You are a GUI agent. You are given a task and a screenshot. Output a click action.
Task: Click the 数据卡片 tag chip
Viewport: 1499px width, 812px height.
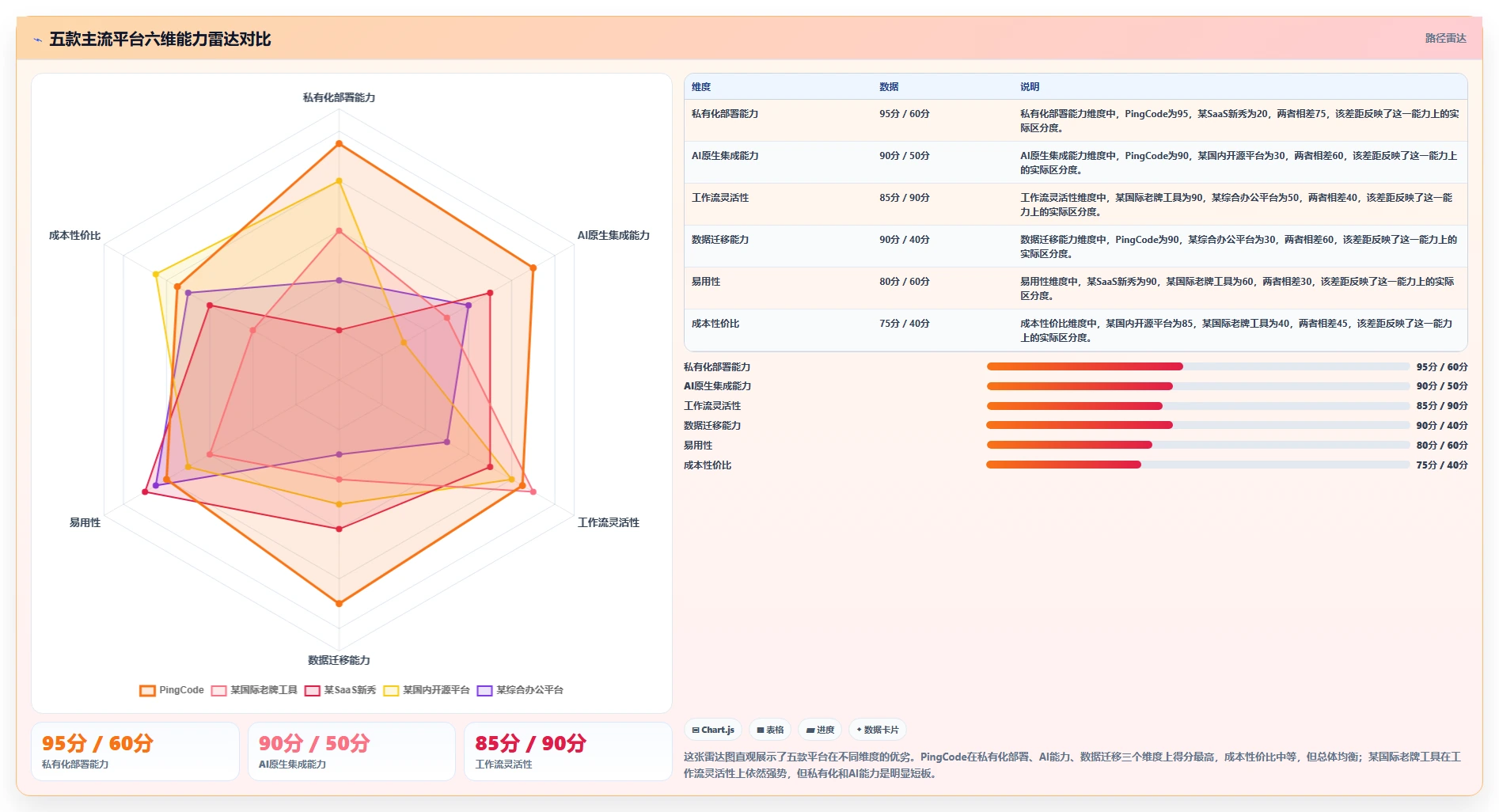pyautogui.click(x=878, y=730)
